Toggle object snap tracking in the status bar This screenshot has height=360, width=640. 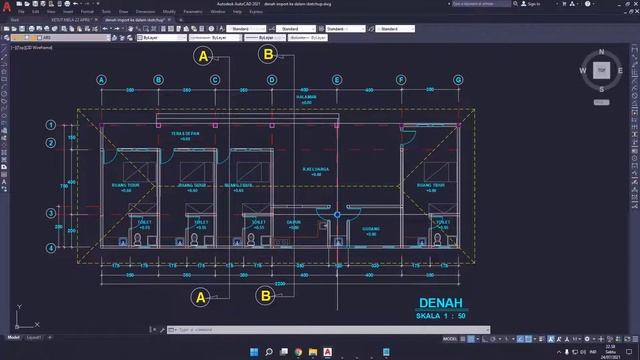(520, 339)
